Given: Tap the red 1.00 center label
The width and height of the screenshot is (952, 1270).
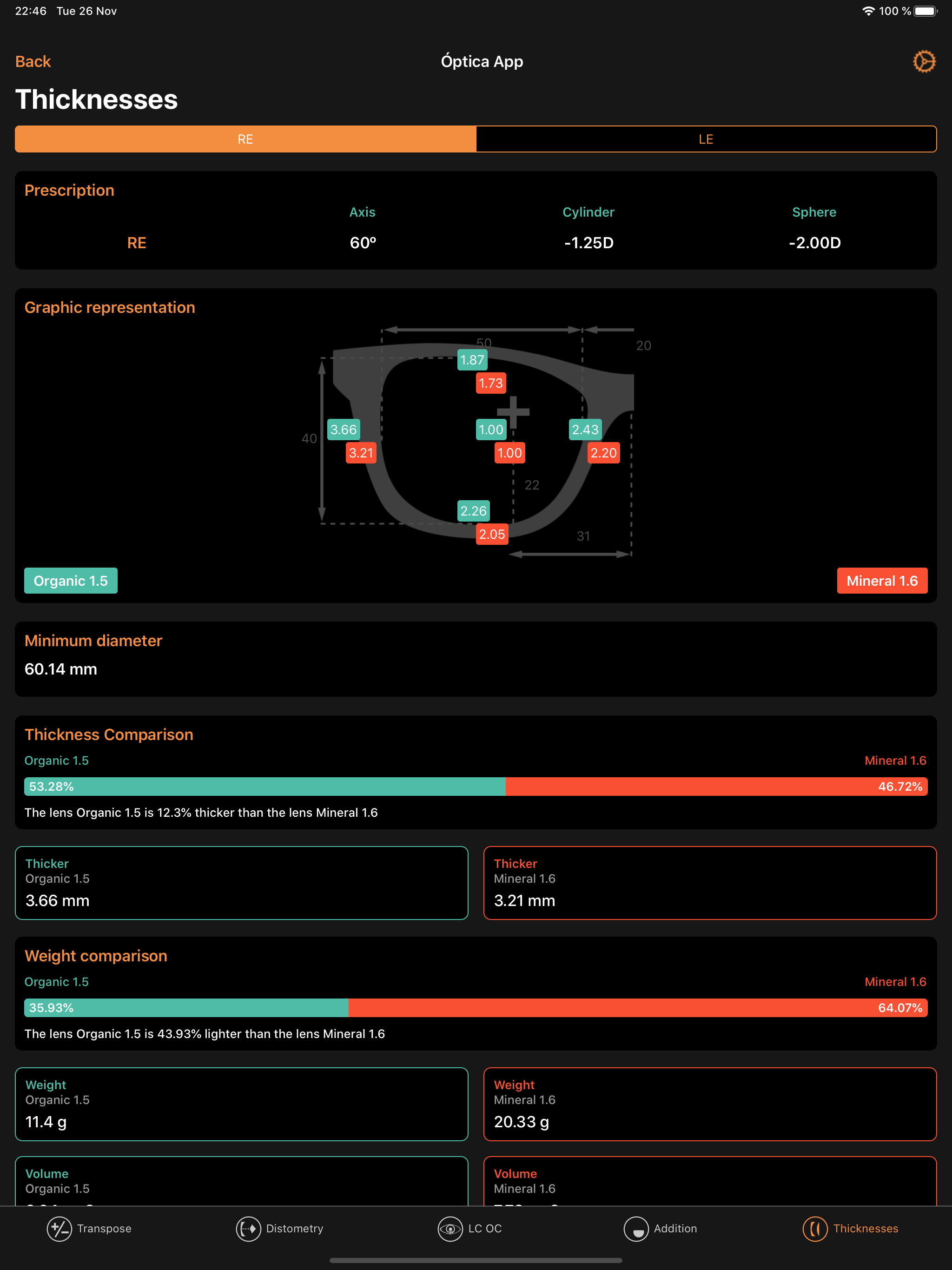Looking at the screenshot, I should pos(509,453).
